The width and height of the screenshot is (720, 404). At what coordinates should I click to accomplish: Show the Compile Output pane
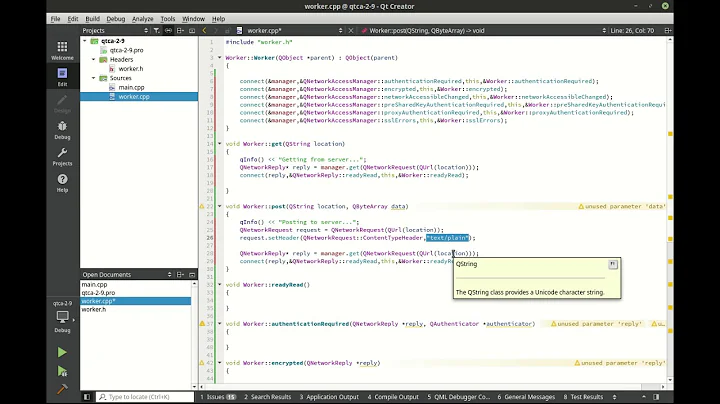[393, 397]
